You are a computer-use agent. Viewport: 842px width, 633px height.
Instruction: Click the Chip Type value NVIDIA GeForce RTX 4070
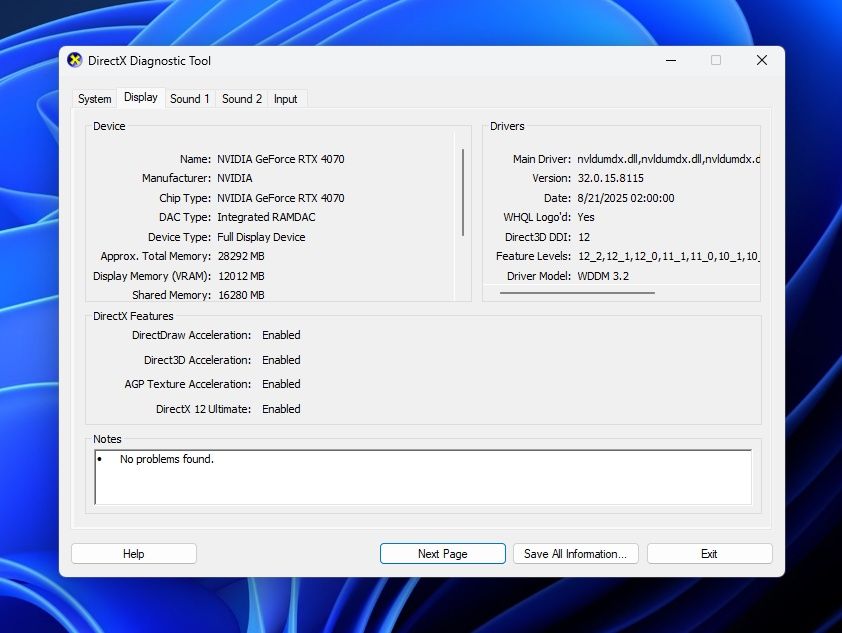coord(281,198)
